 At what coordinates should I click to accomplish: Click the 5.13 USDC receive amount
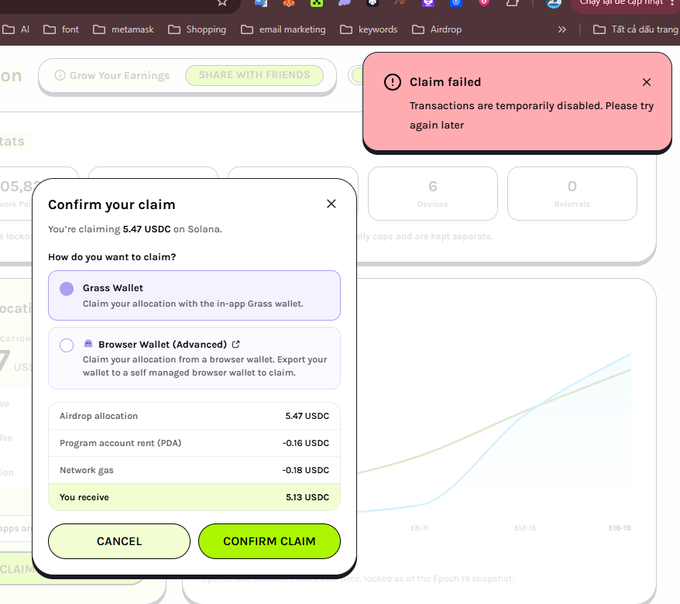pyautogui.click(x=307, y=497)
